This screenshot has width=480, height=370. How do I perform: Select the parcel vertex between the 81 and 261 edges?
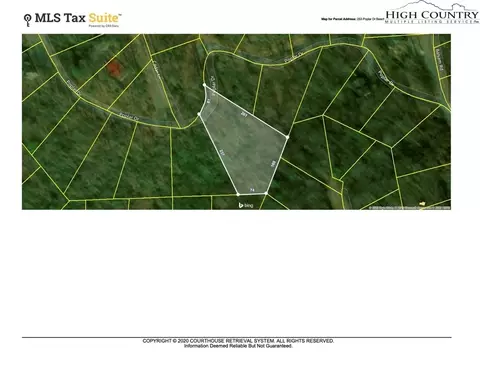(x=205, y=85)
